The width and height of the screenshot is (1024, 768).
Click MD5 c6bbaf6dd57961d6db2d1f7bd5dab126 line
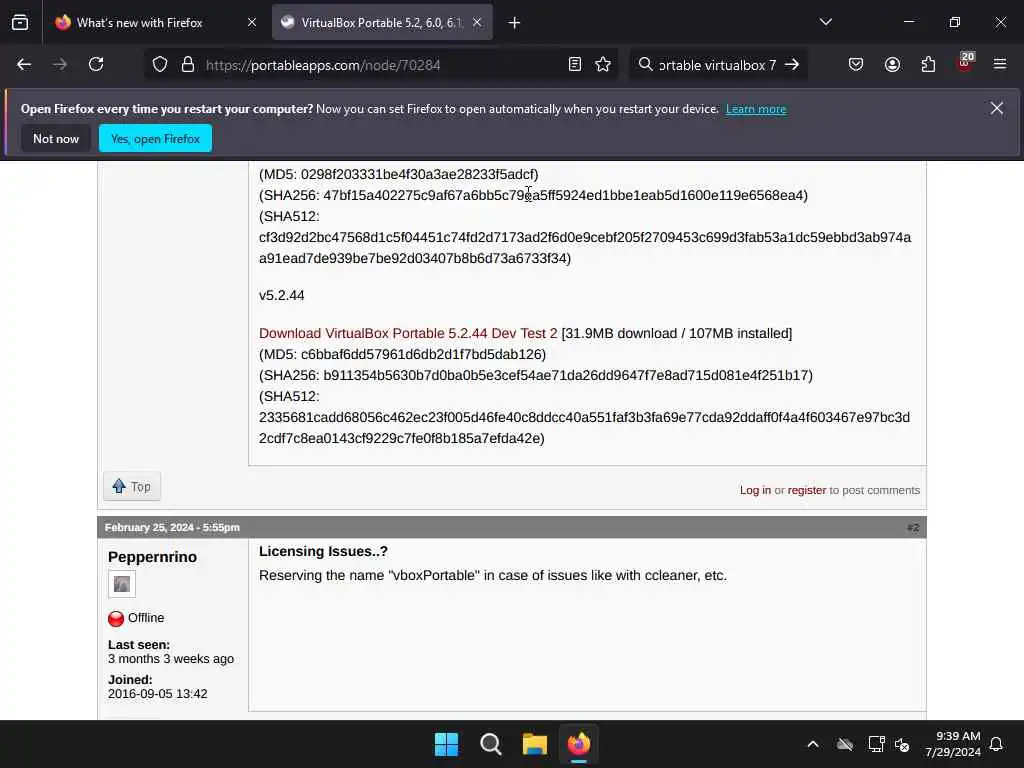(402, 354)
